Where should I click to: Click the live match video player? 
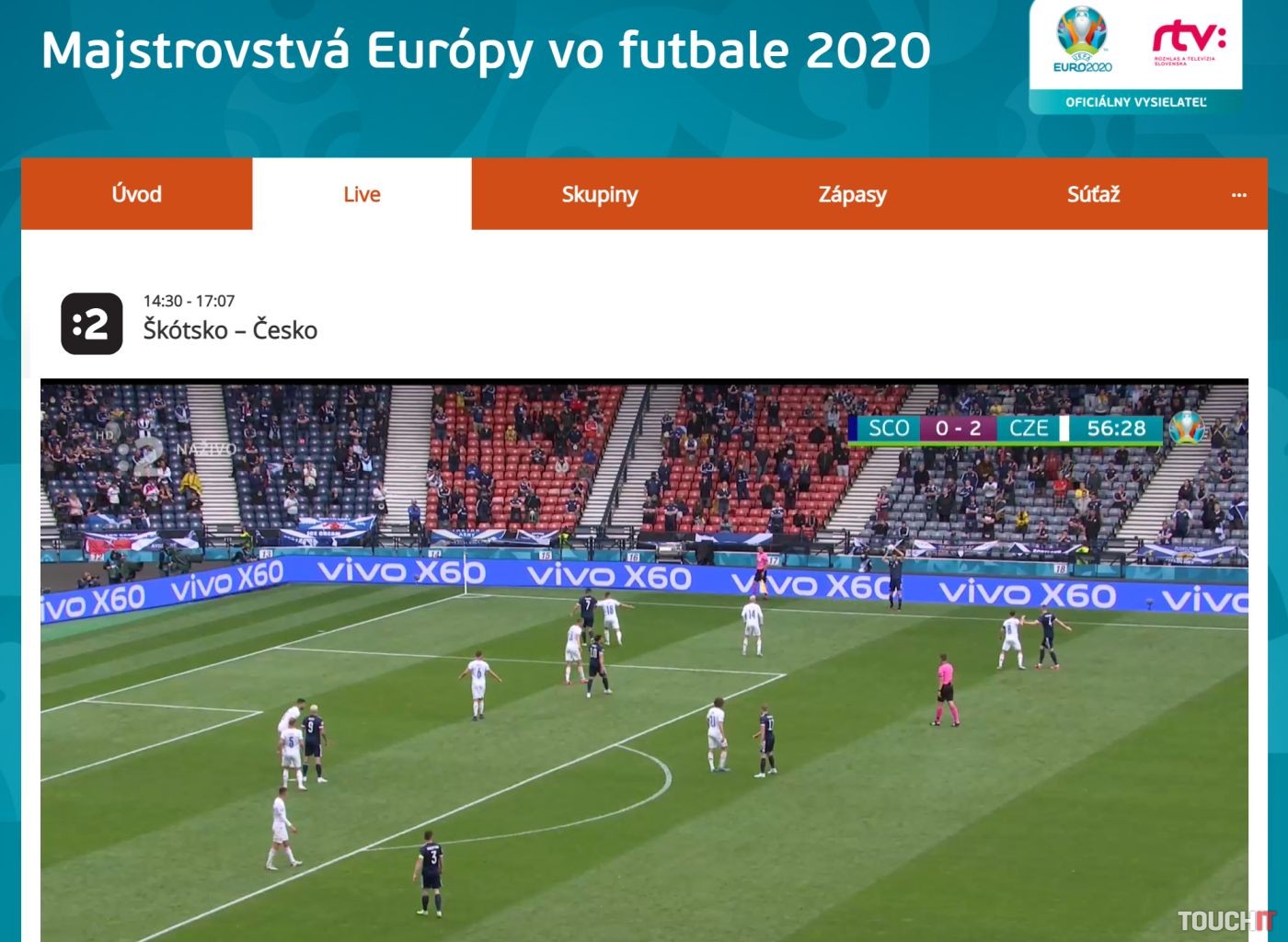tap(644, 660)
